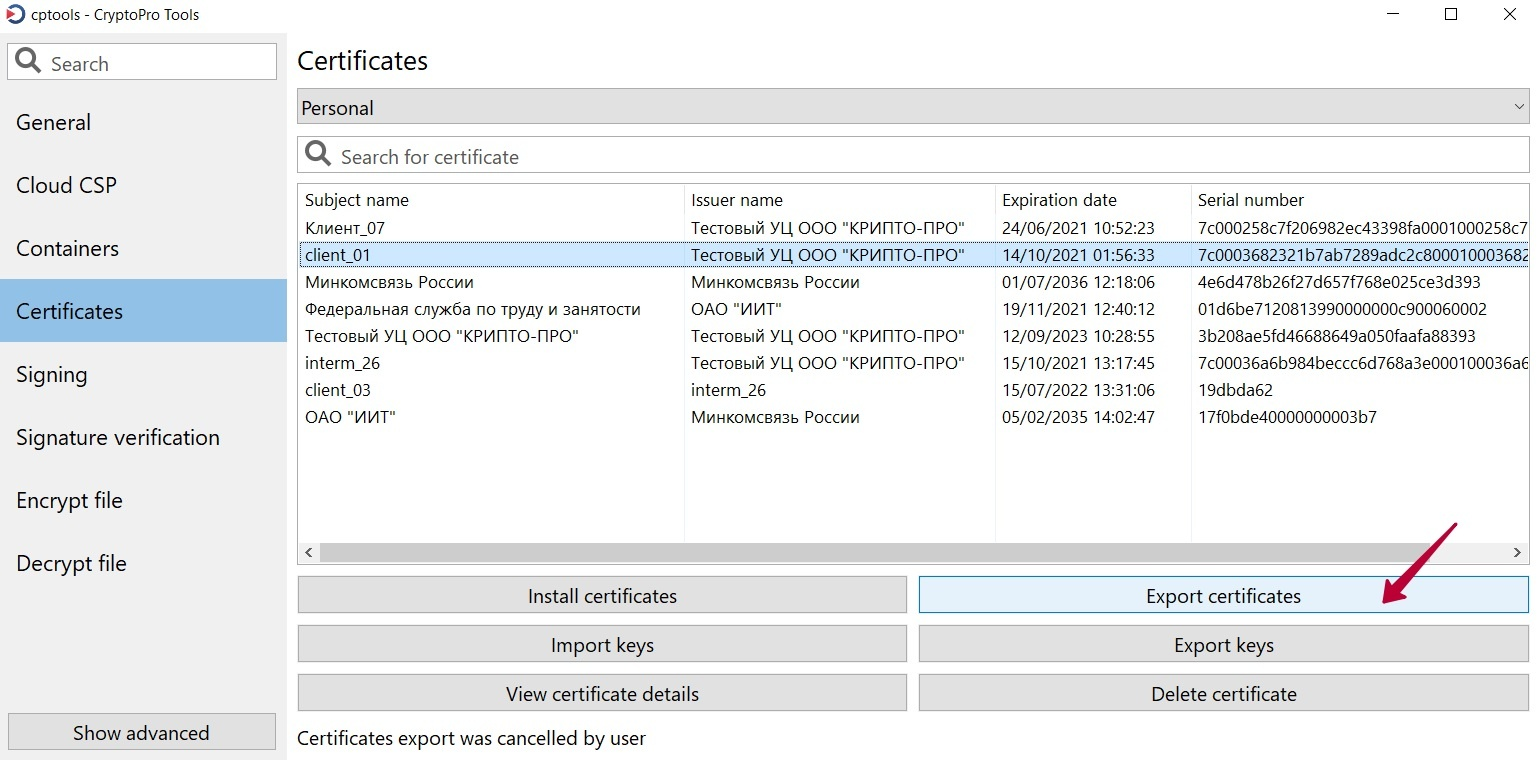Click the magnifier icon in sidebar search
The width and height of the screenshot is (1539, 760).
pyautogui.click(x=28, y=62)
